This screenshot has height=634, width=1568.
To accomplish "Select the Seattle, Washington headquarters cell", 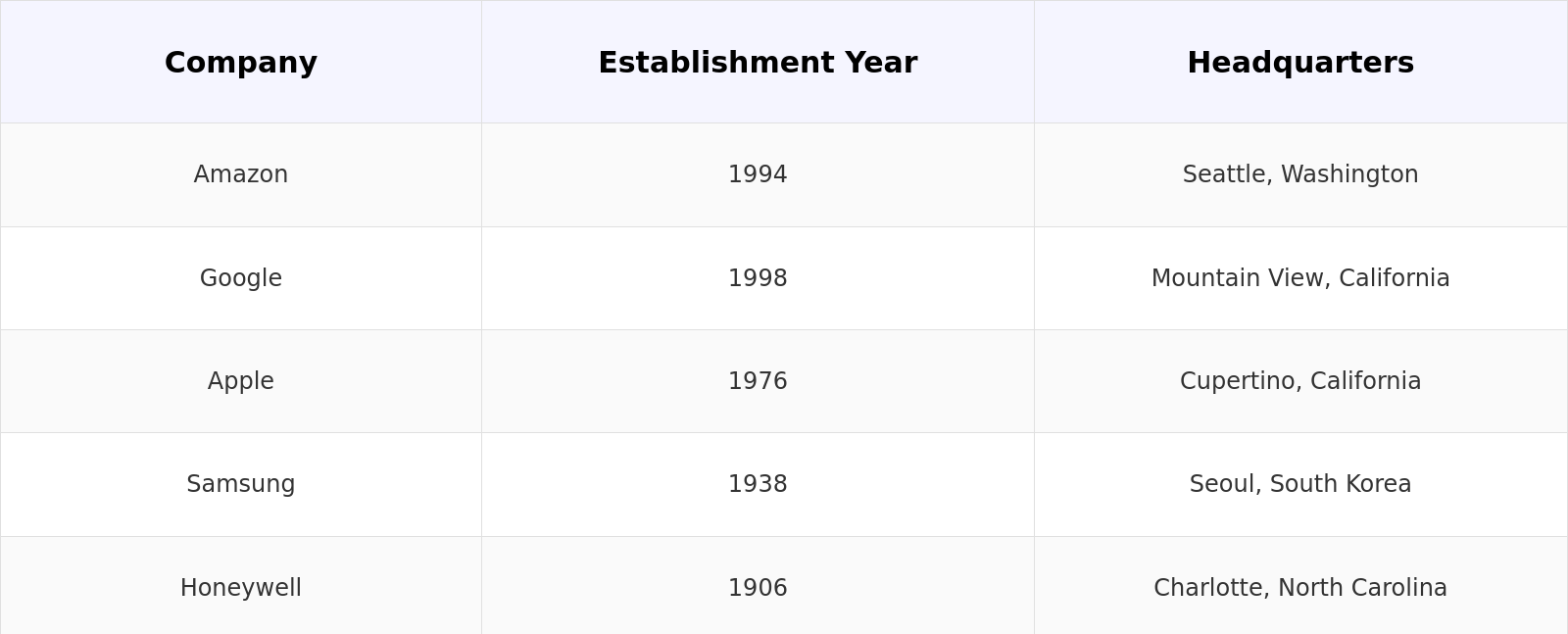I will [x=1300, y=174].
